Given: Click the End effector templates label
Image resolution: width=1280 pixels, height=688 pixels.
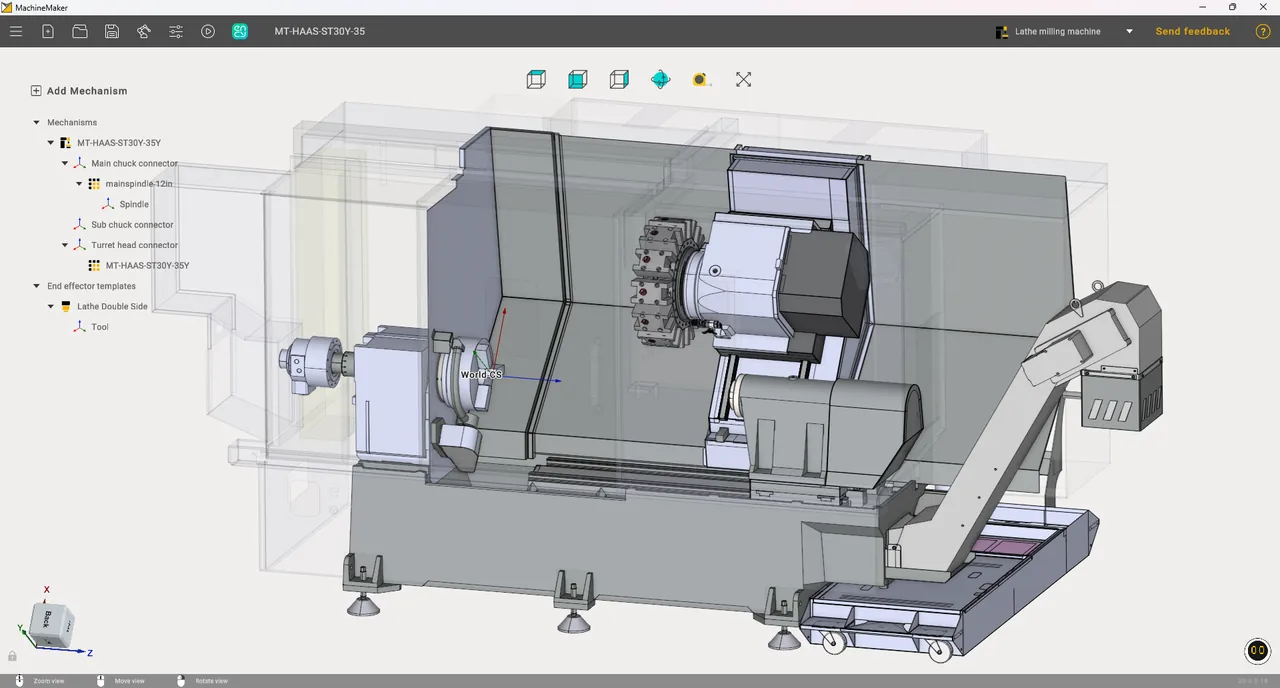Looking at the screenshot, I should 91,286.
